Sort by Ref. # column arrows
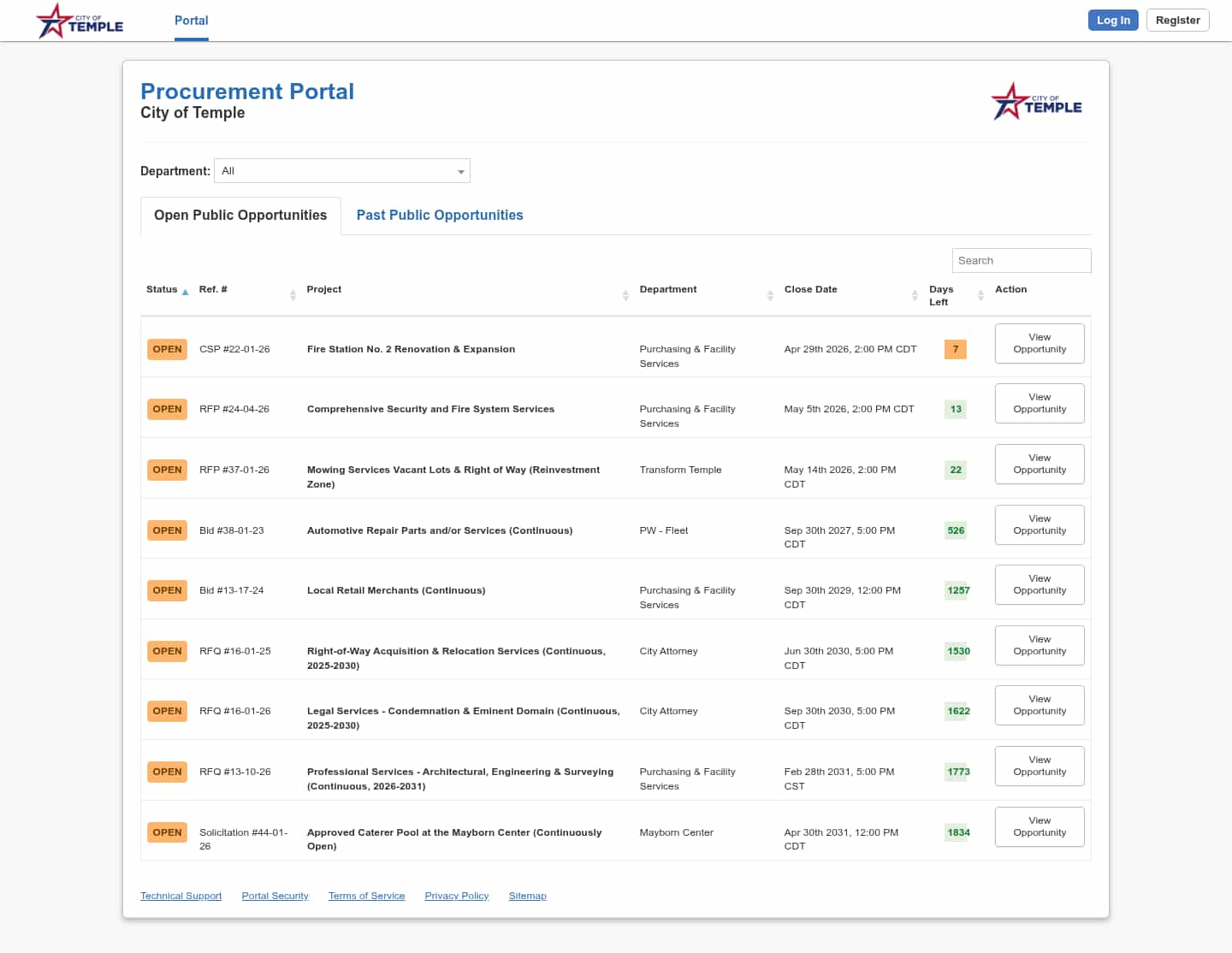Viewport: 1232px width, 953px height. click(x=293, y=295)
